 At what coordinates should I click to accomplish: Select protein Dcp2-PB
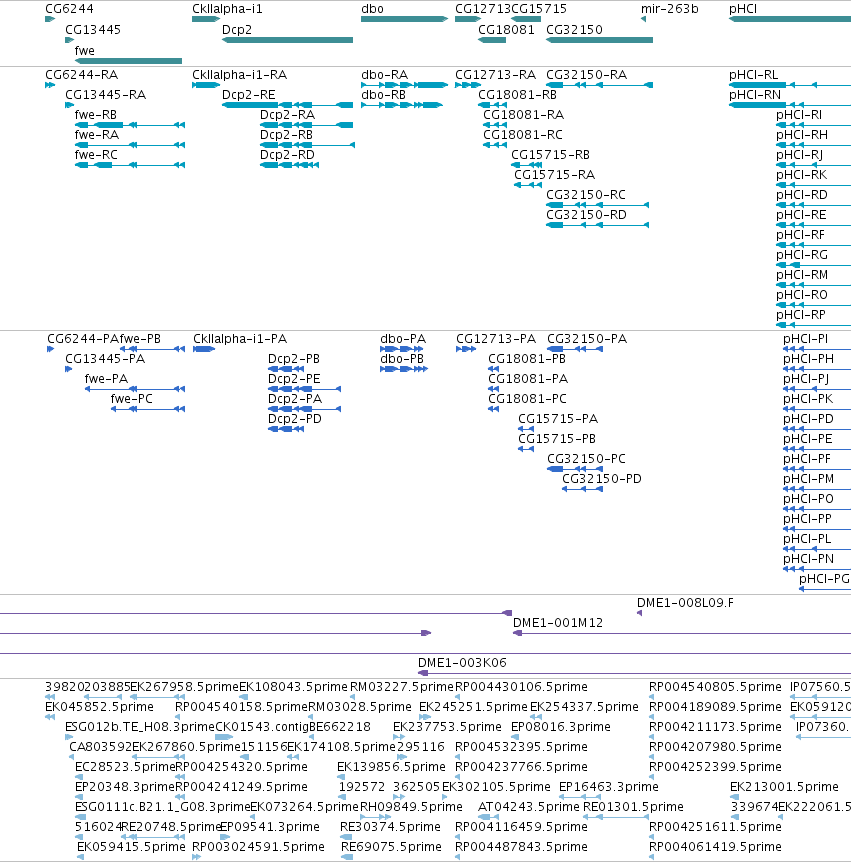(294, 359)
